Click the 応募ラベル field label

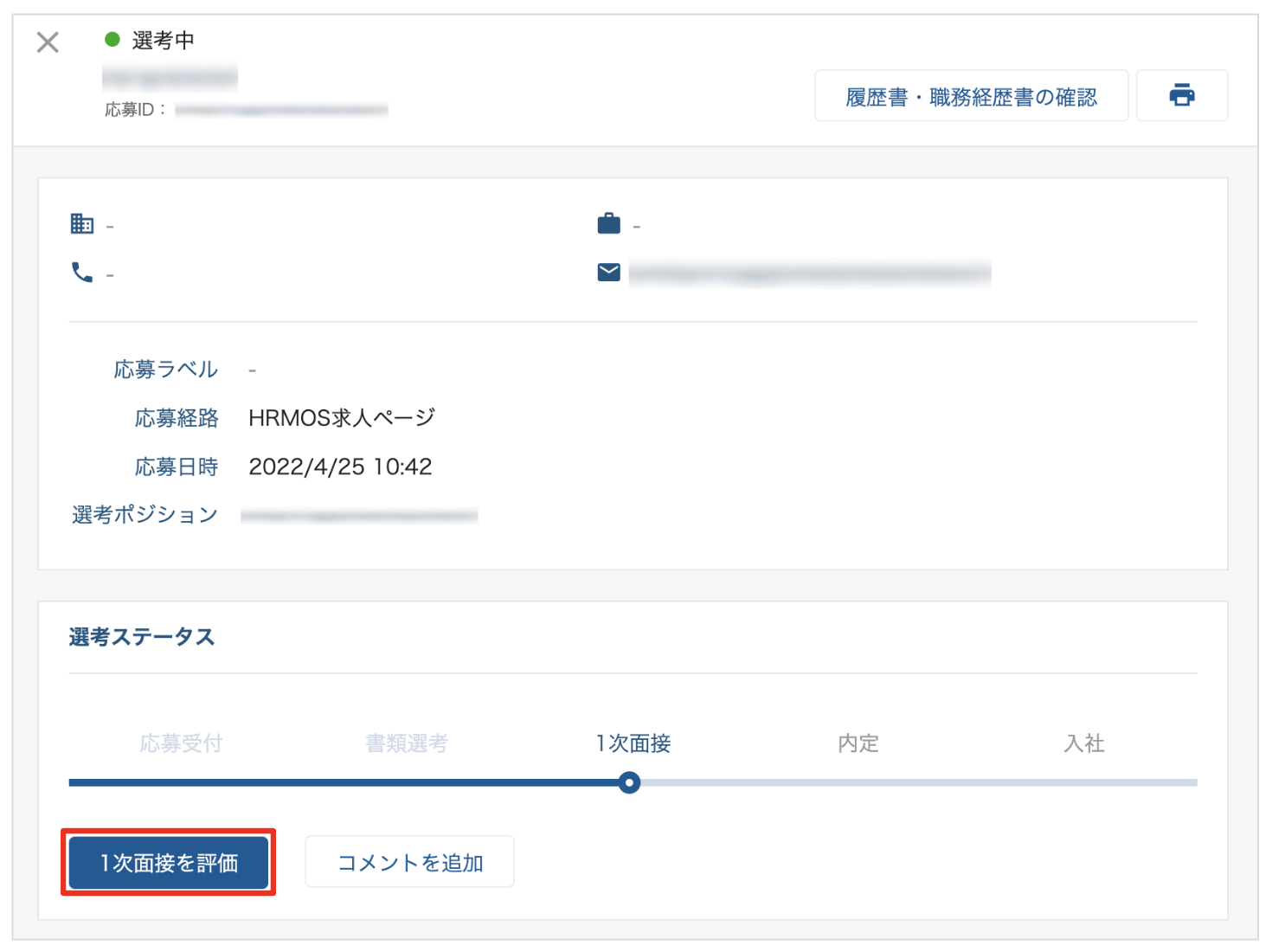click(x=166, y=370)
